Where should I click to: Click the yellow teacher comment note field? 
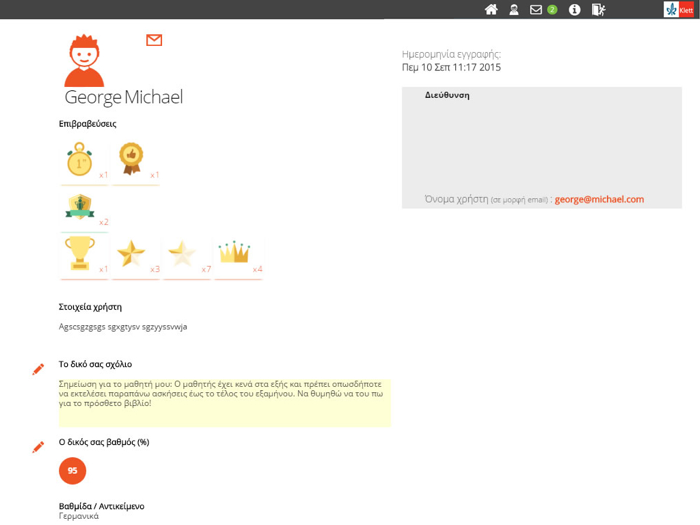click(225, 403)
